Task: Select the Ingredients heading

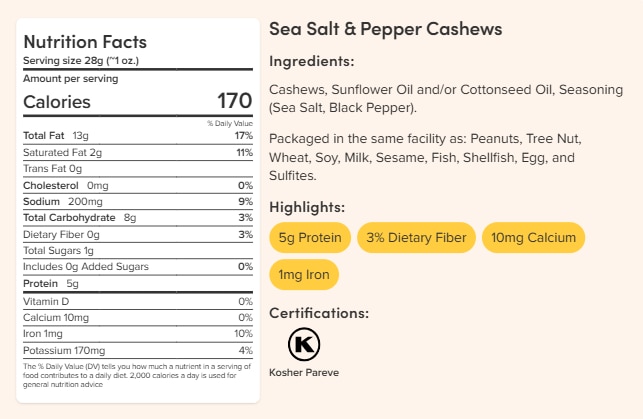Action: click(312, 61)
